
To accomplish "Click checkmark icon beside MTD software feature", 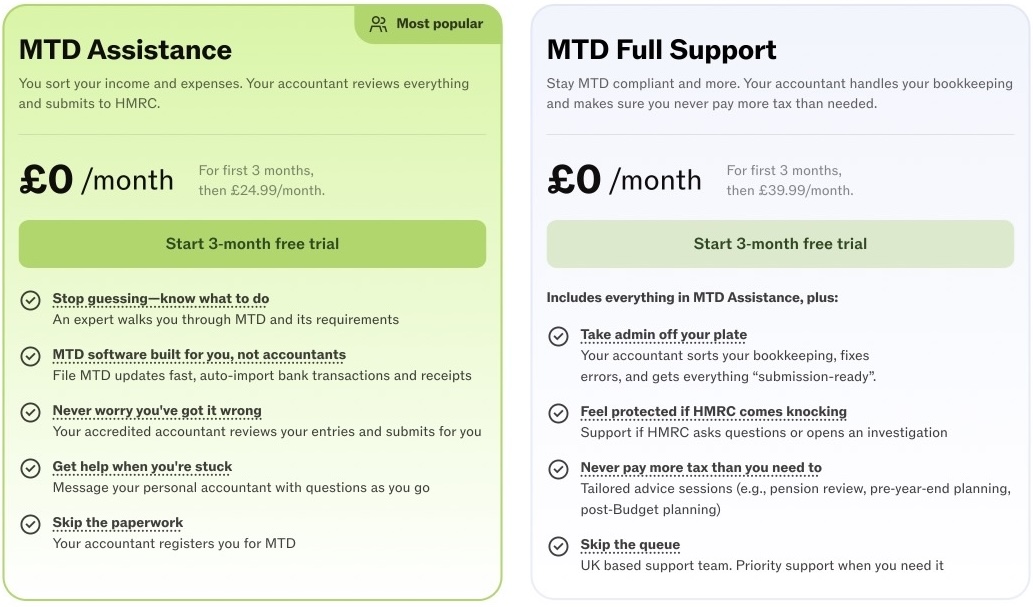I will coord(31,355).
